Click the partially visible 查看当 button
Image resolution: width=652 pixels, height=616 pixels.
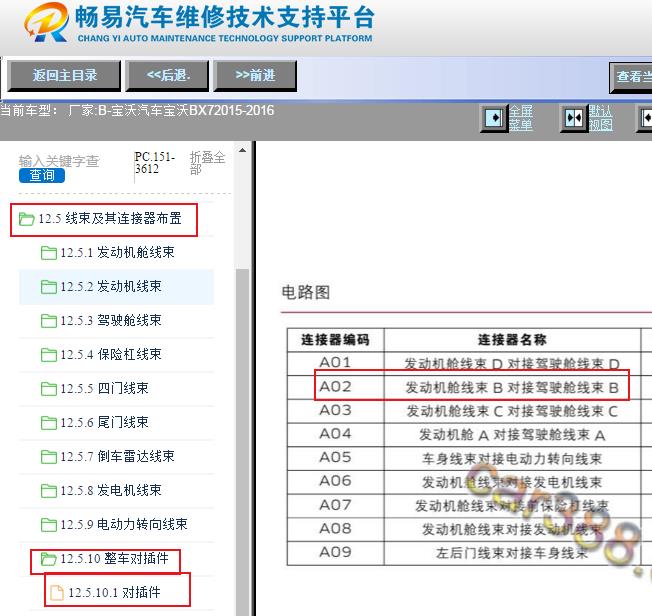click(x=631, y=77)
